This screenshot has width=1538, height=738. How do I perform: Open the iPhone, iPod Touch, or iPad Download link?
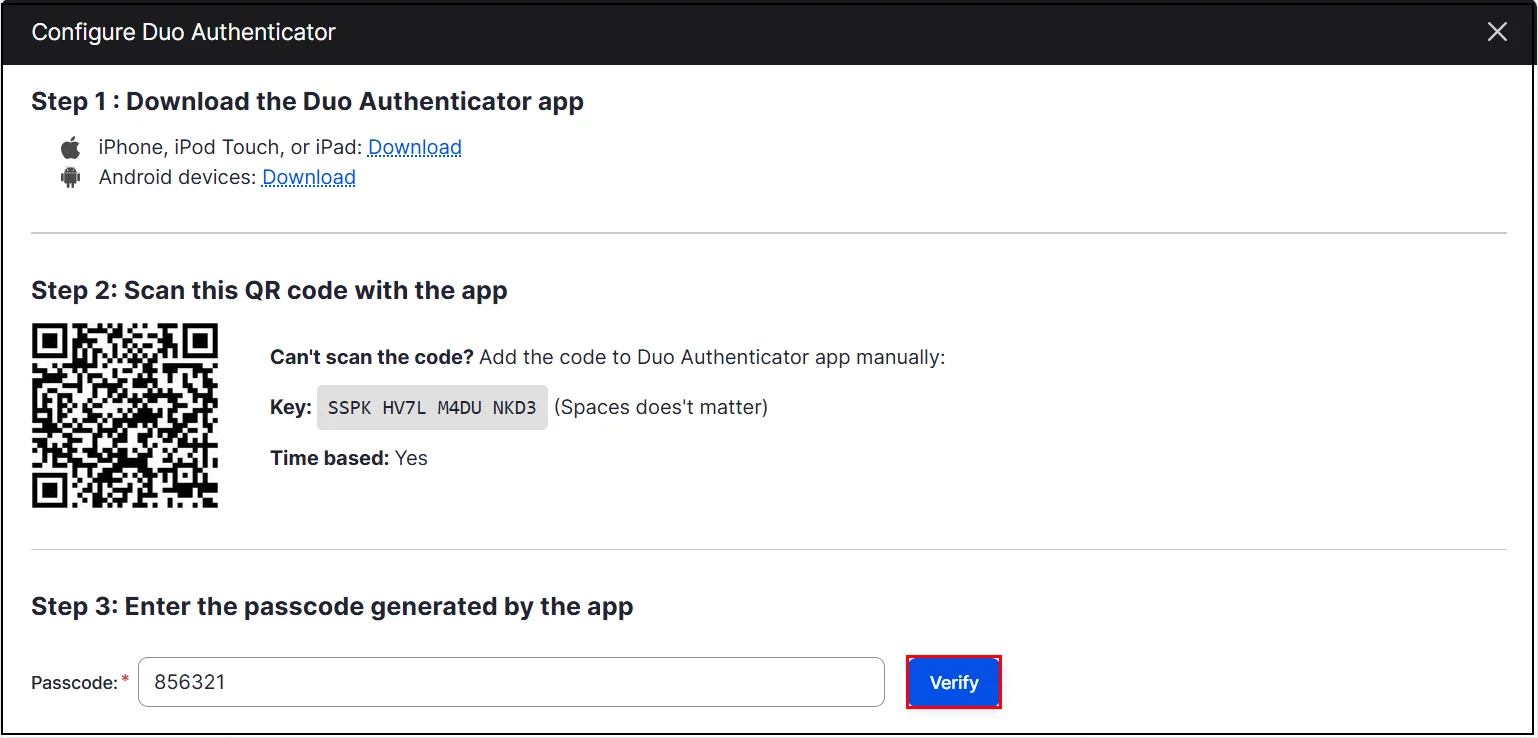pos(415,148)
